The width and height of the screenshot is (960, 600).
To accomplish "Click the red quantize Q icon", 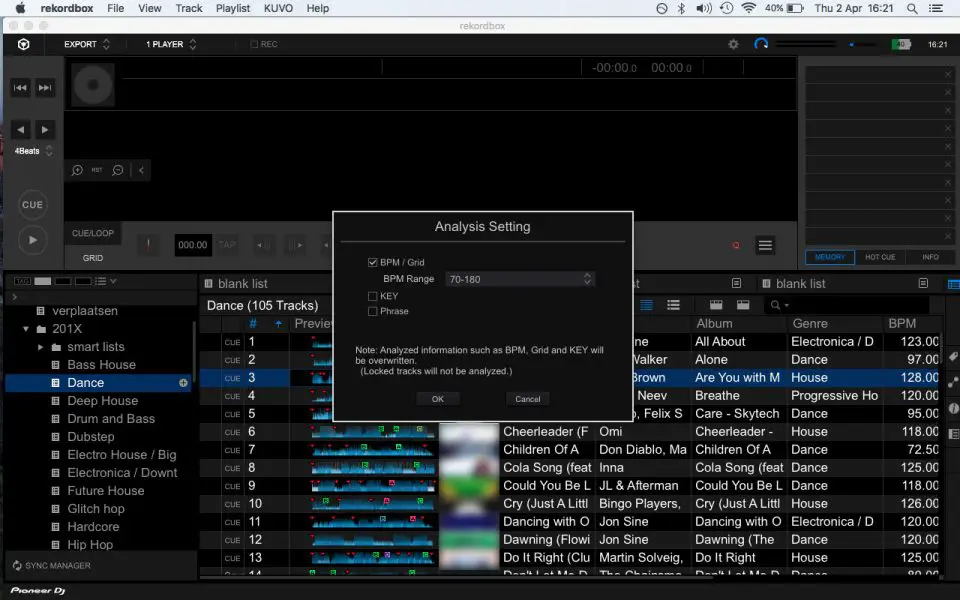I will [x=735, y=246].
